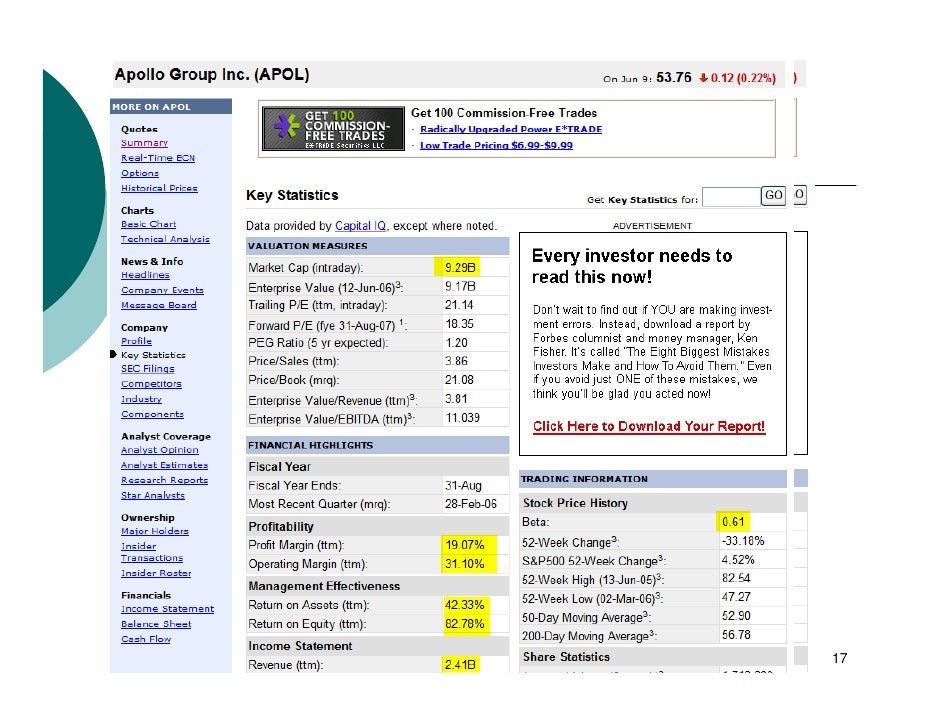This screenshot has height=728, width=942.
Task: Open Message Board link
Action: (159, 305)
